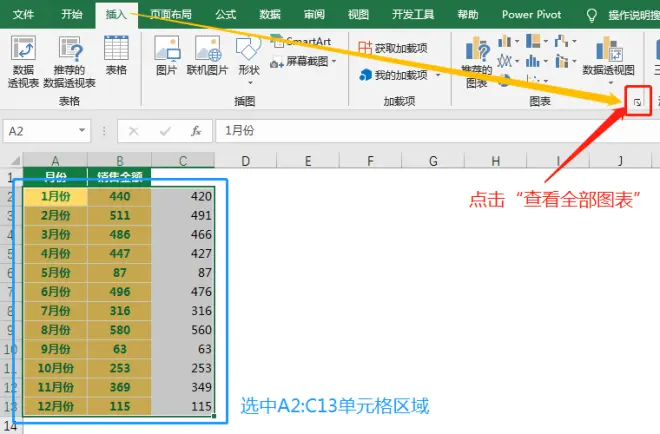Switch to the 视图 View tab
The image size is (660, 434).
pos(358,15)
